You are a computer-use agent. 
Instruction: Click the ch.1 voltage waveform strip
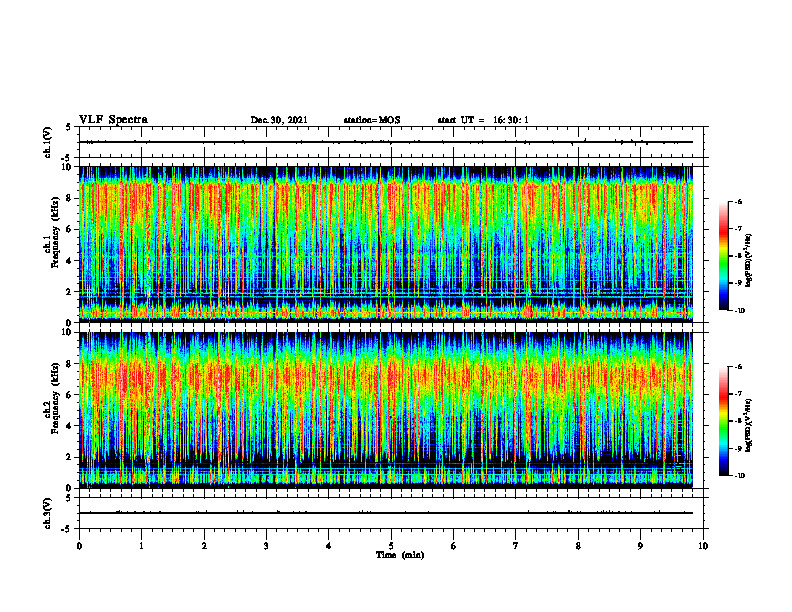click(x=391, y=142)
